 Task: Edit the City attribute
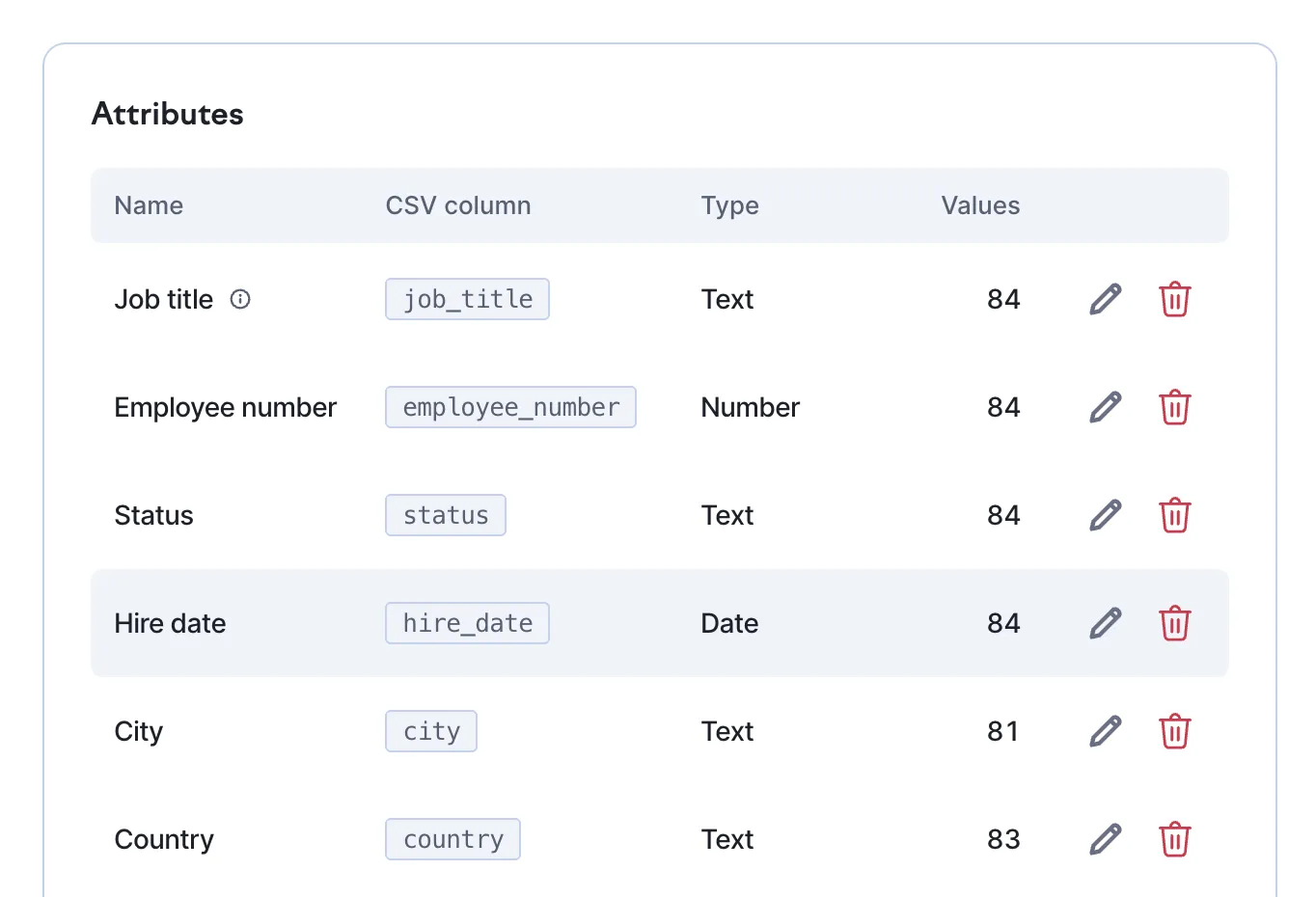click(x=1106, y=731)
